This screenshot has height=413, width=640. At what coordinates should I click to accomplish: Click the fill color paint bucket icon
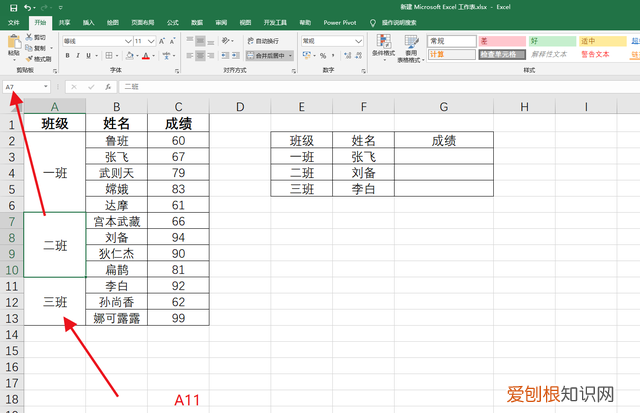coord(130,55)
